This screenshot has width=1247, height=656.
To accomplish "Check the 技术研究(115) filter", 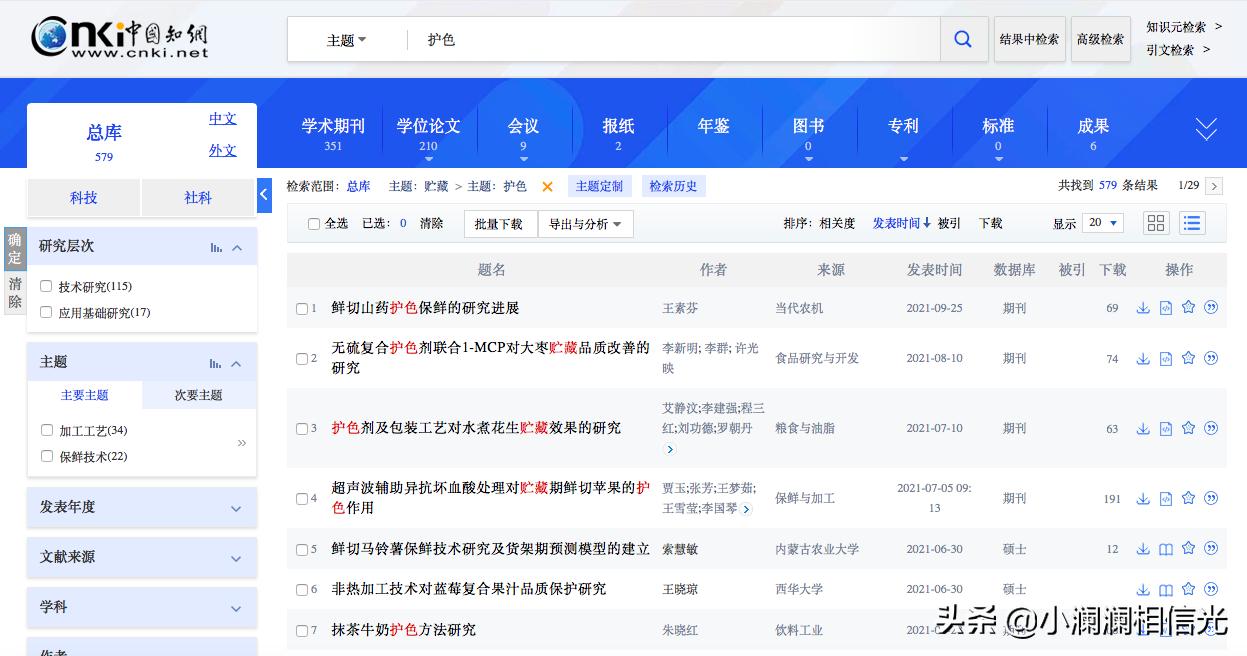I will coord(46,286).
